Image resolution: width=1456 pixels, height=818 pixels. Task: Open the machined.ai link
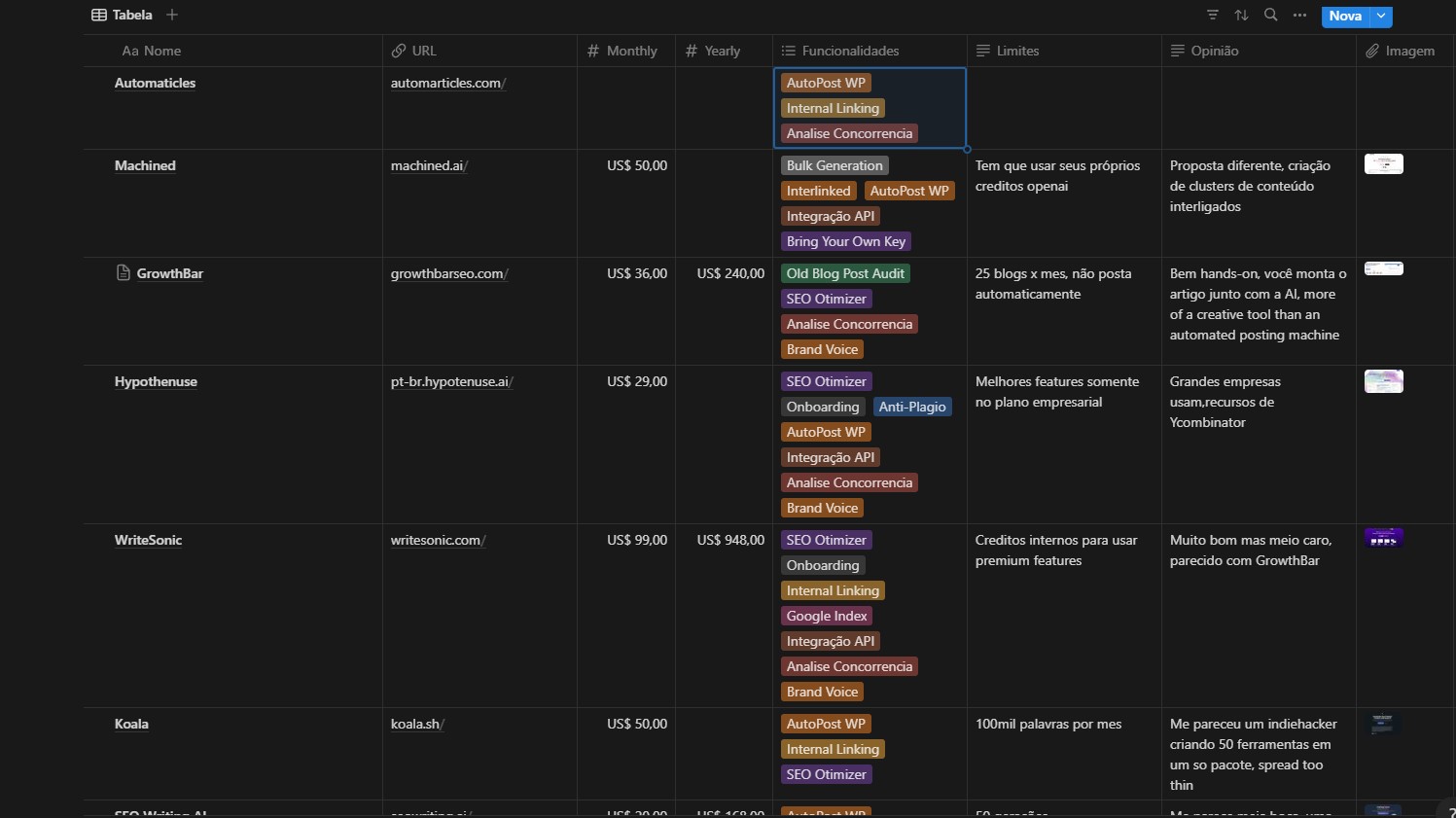(x=429, y=166)
